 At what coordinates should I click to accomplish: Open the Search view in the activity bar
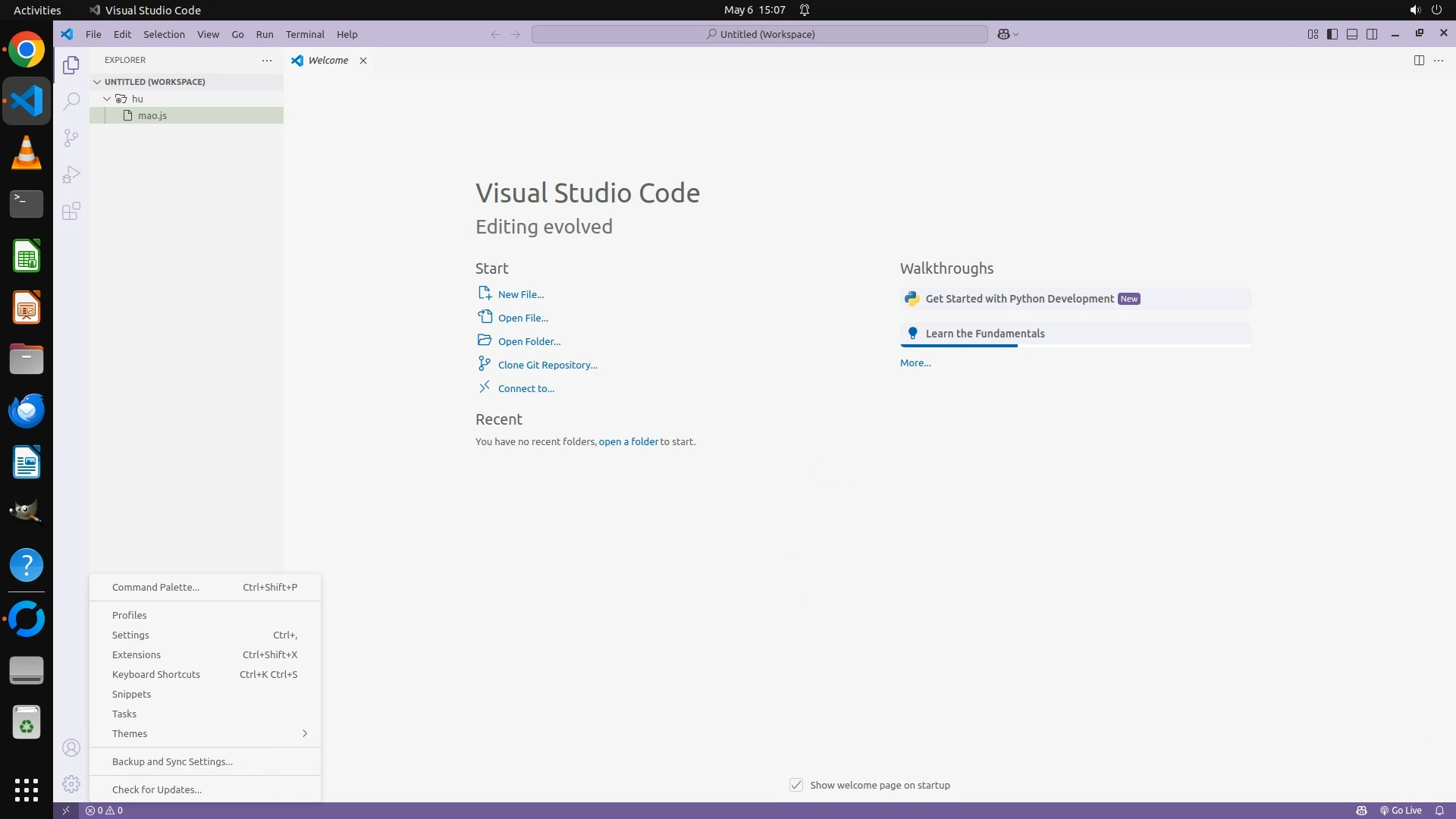point(71,102)
